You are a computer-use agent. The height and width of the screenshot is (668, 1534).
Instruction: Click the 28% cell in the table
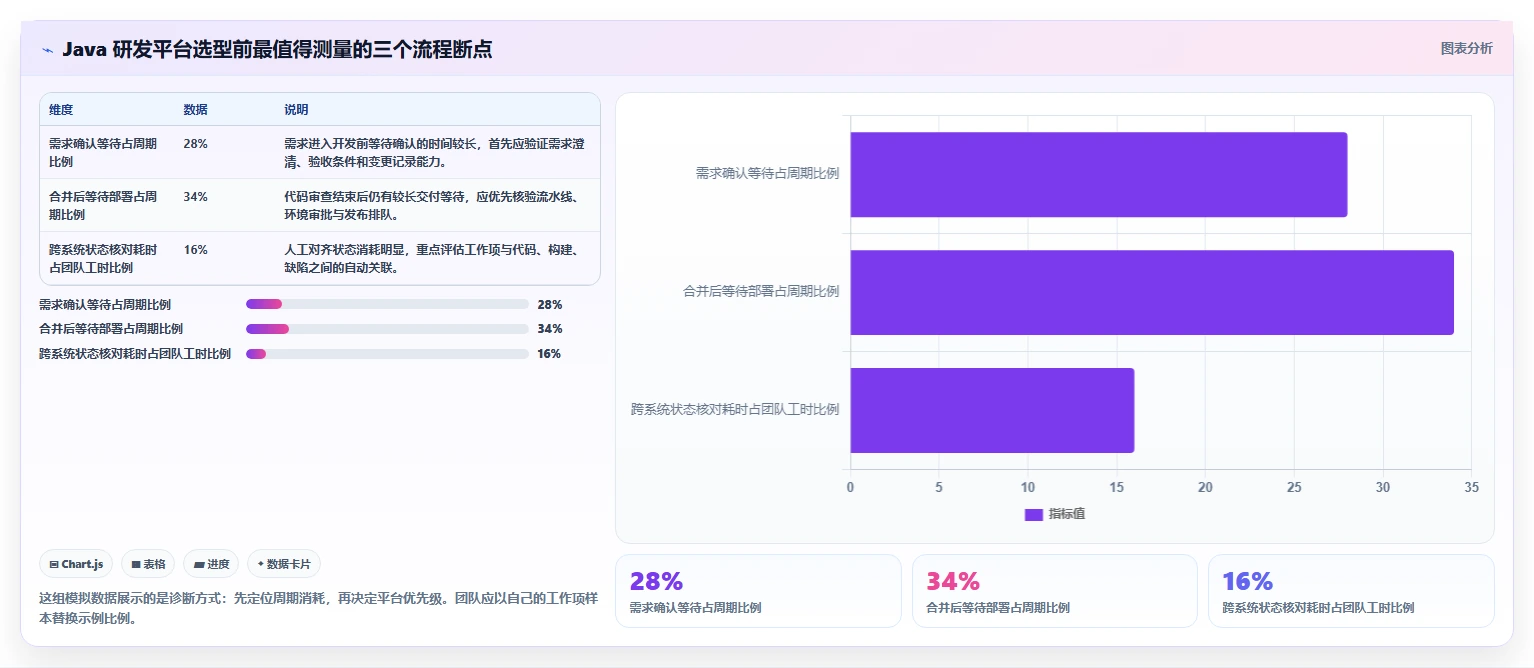tap(196, 144)
